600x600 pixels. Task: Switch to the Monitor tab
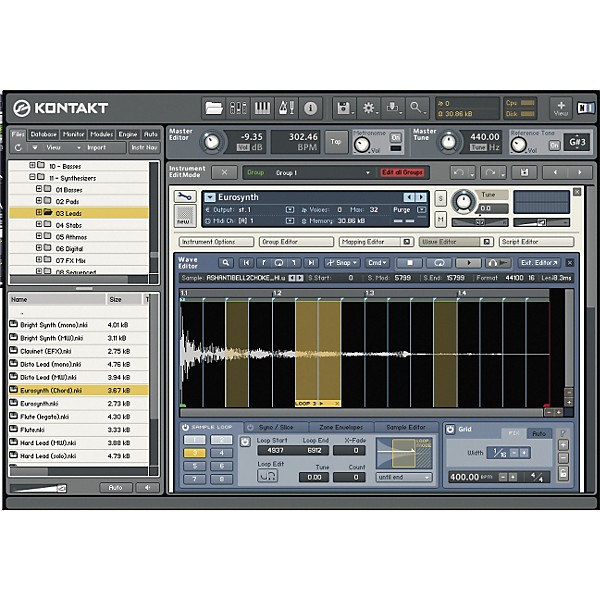73,134
